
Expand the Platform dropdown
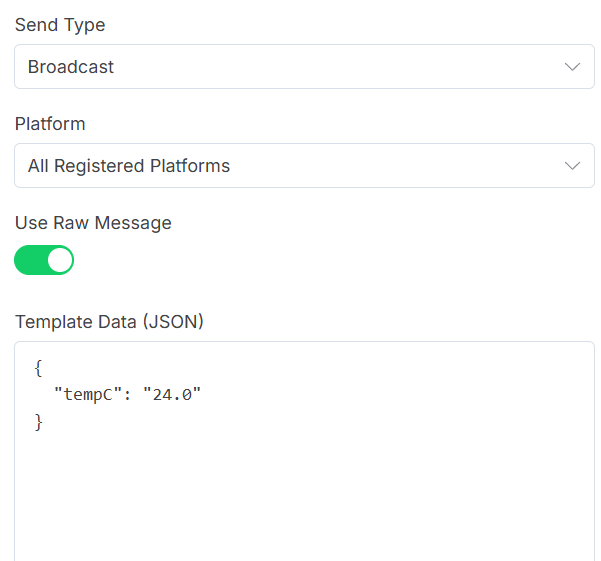point(304,166)
